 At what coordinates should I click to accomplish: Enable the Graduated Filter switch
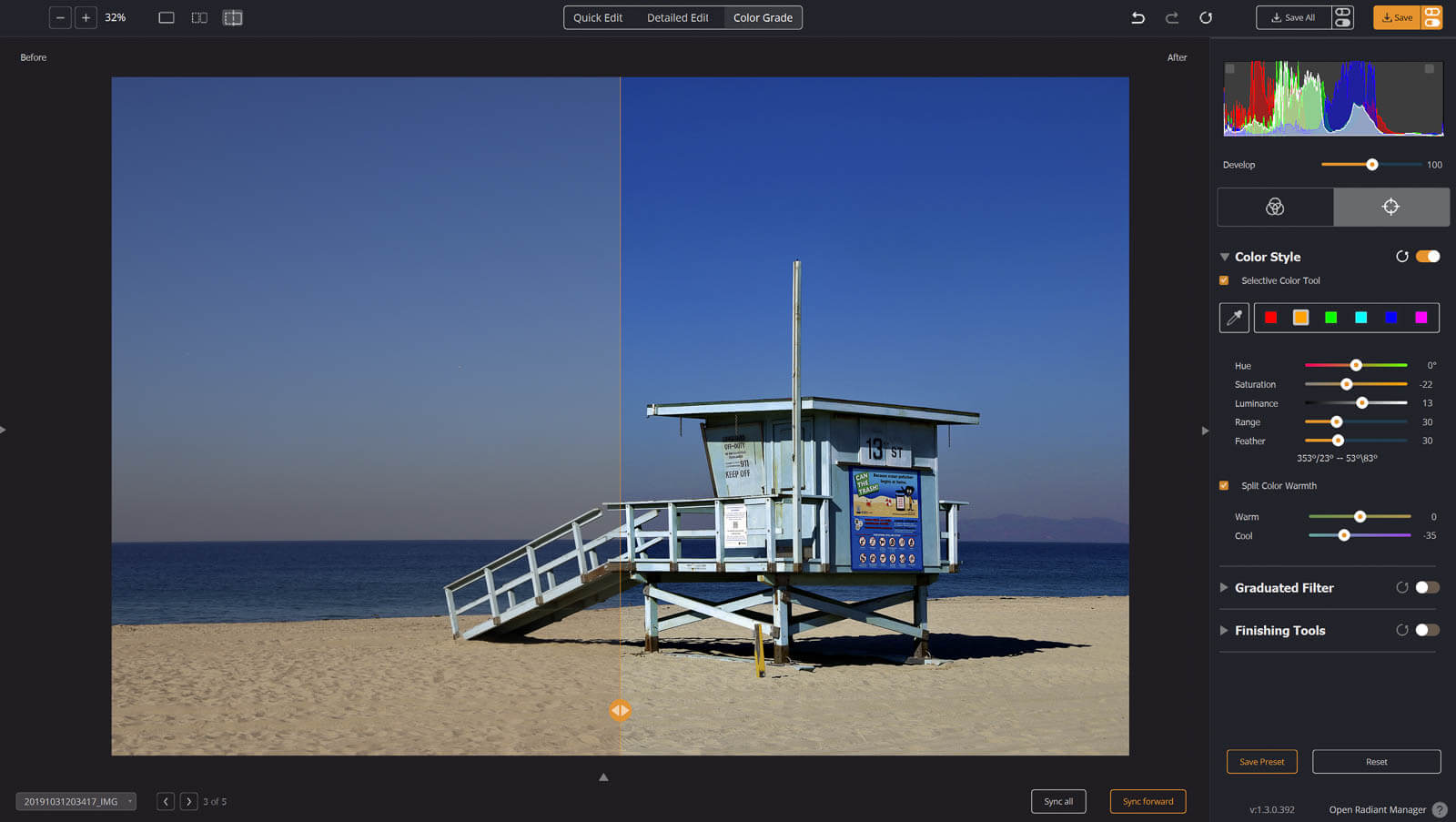[1427, 587]
